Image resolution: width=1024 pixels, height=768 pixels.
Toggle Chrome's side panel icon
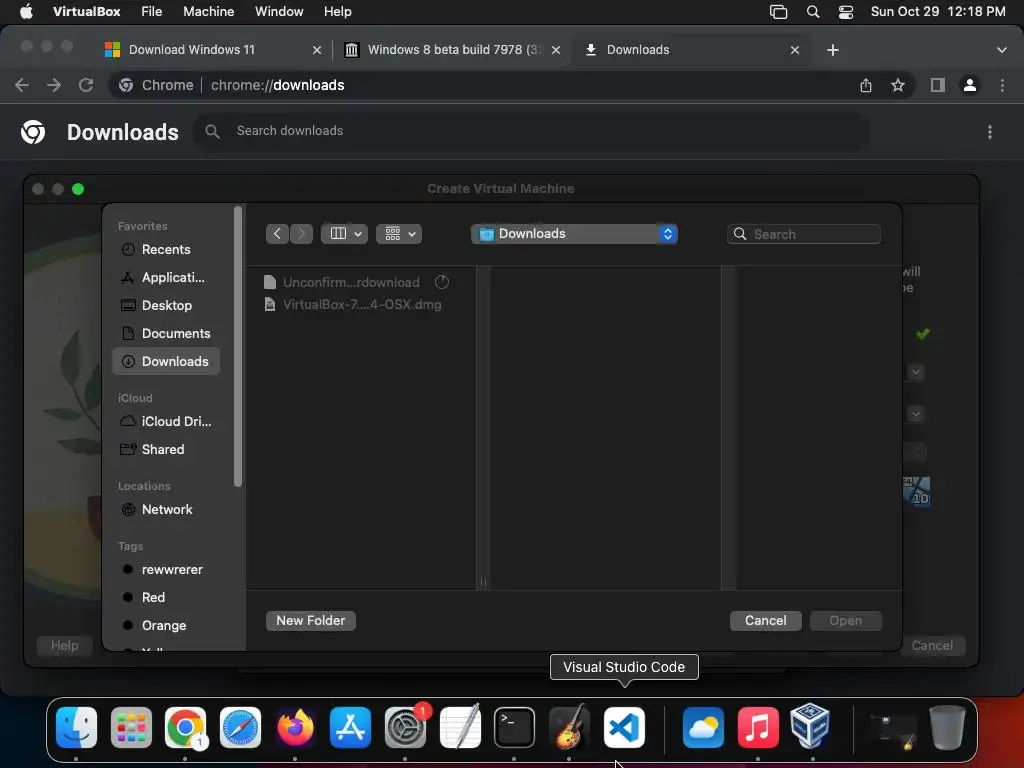[x=938, y=85]
